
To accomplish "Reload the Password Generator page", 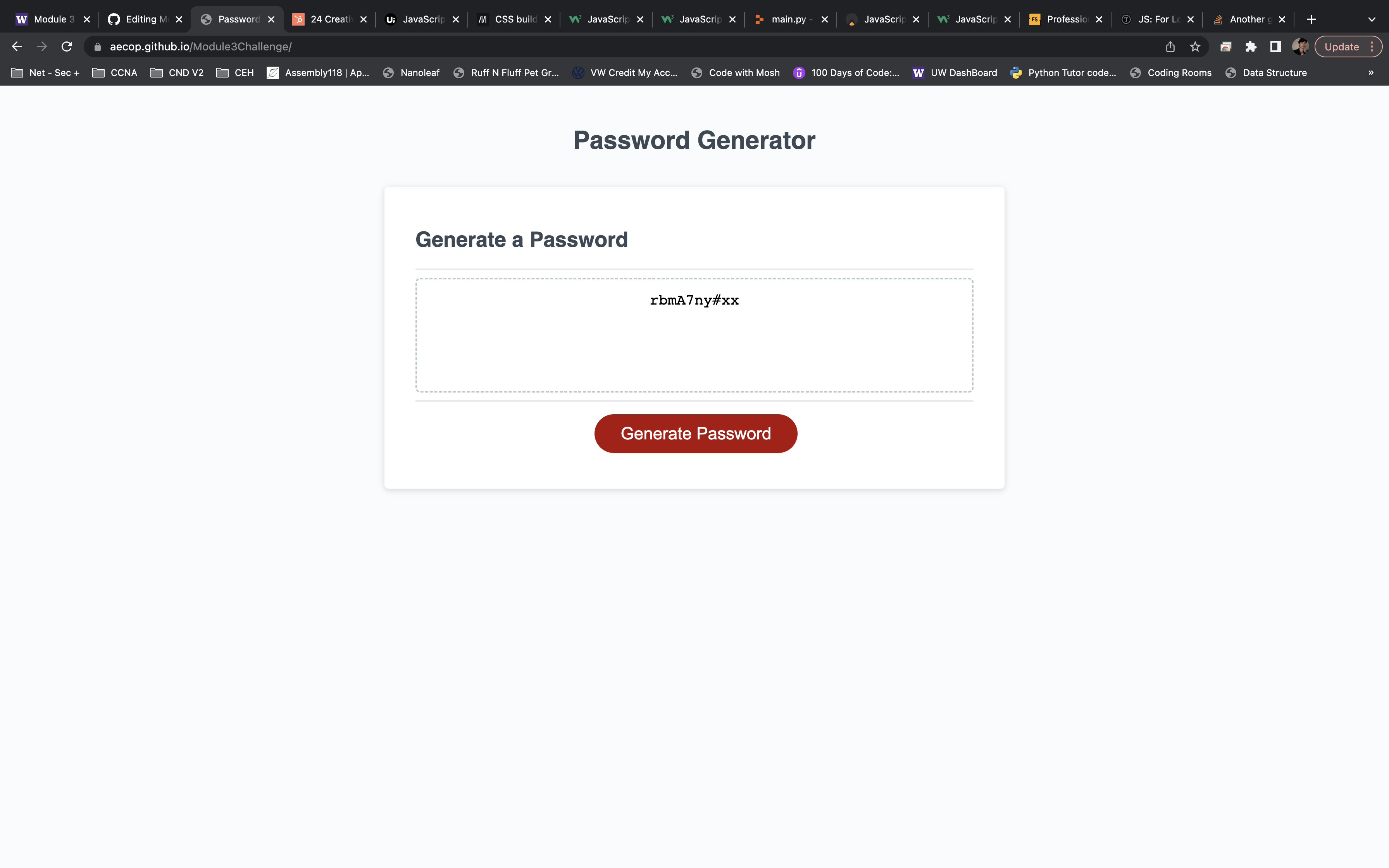I will (67, 46).
